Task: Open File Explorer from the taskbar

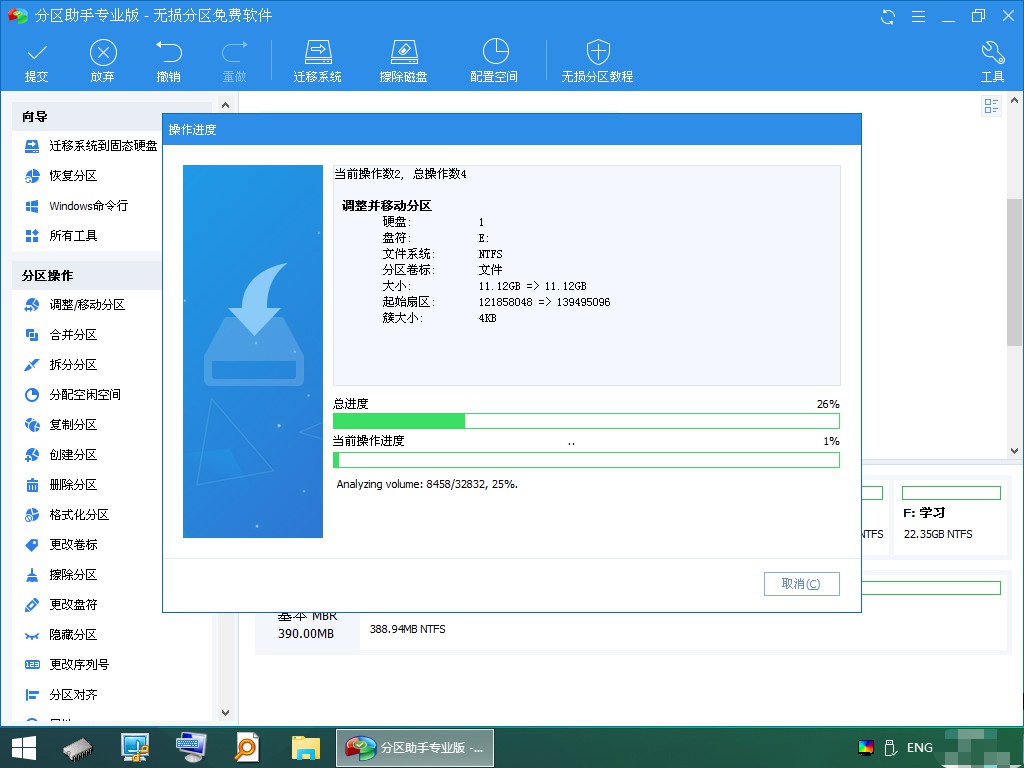Action: pyautogui.click(x=306, y=748)
